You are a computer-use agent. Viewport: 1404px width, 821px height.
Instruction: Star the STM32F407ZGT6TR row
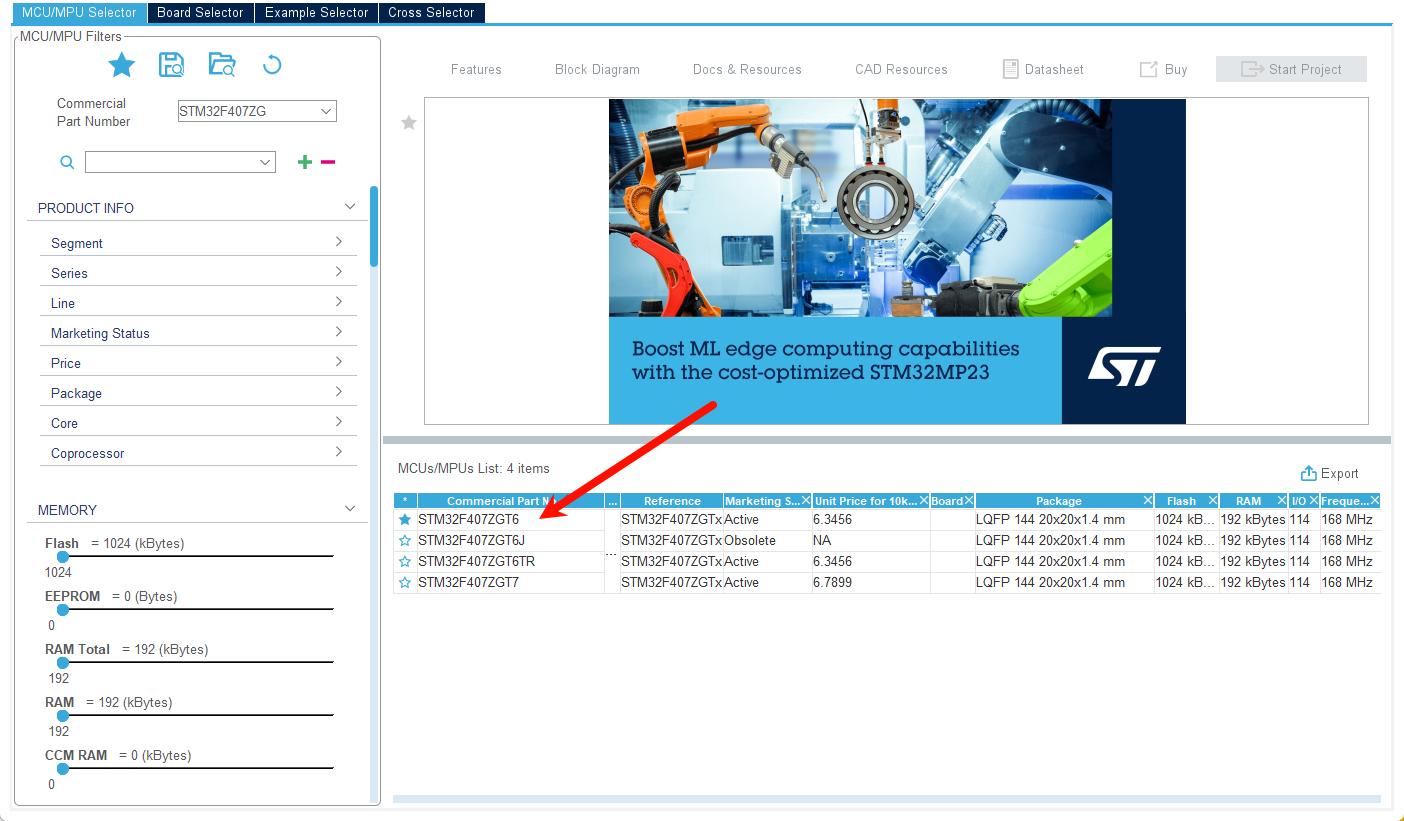405,561
